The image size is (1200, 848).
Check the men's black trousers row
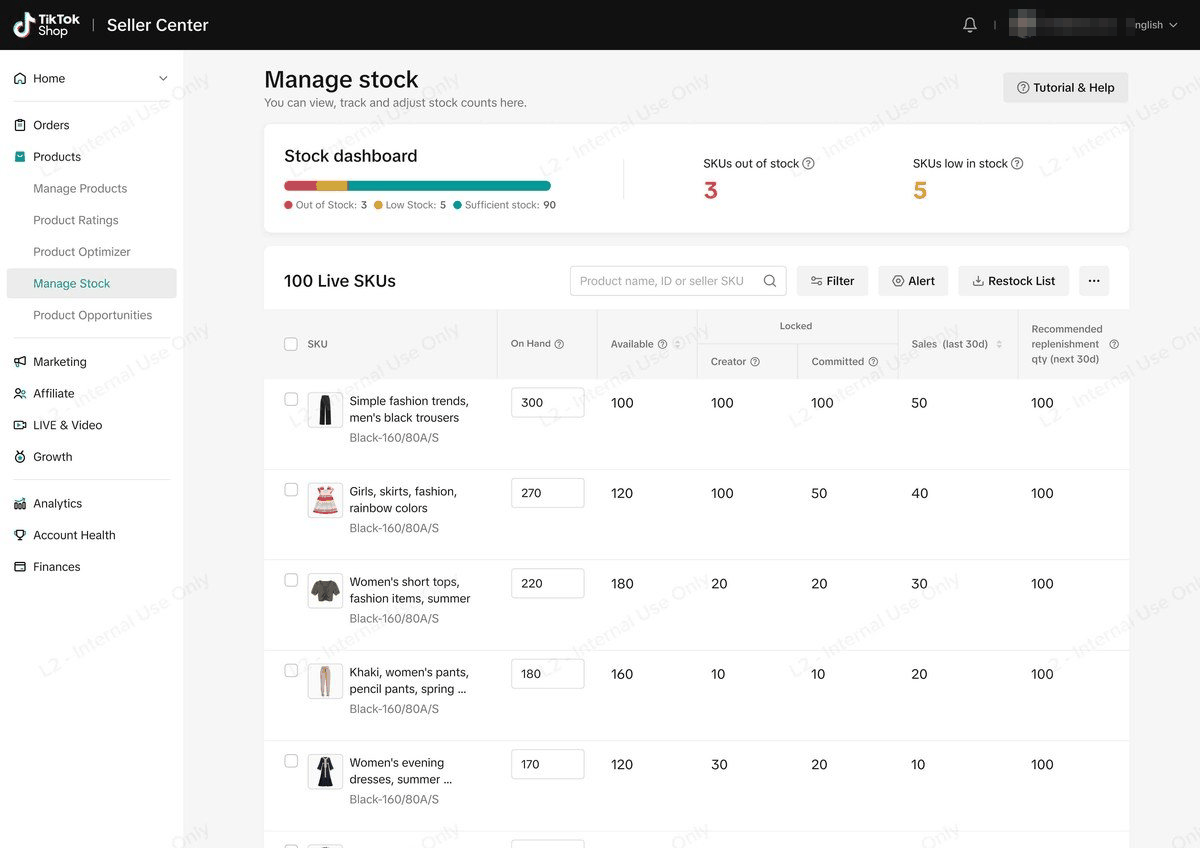[x=291, y=399]
